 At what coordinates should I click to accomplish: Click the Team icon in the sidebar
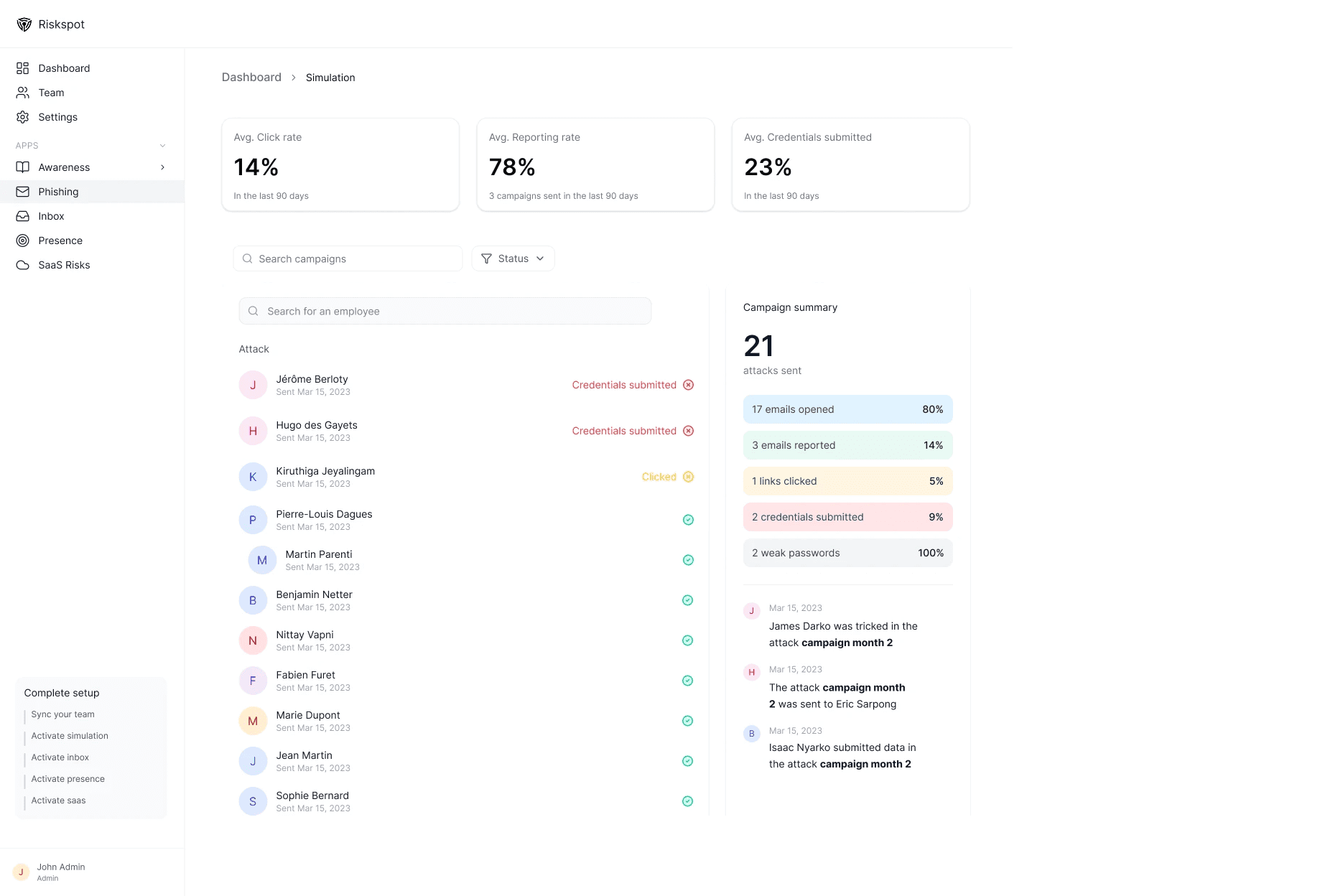[x=22, y=93]
